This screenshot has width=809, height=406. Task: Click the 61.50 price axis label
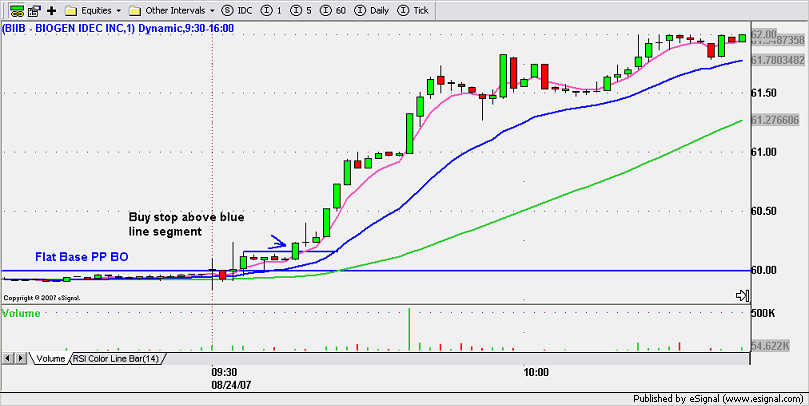pos(764,93)
